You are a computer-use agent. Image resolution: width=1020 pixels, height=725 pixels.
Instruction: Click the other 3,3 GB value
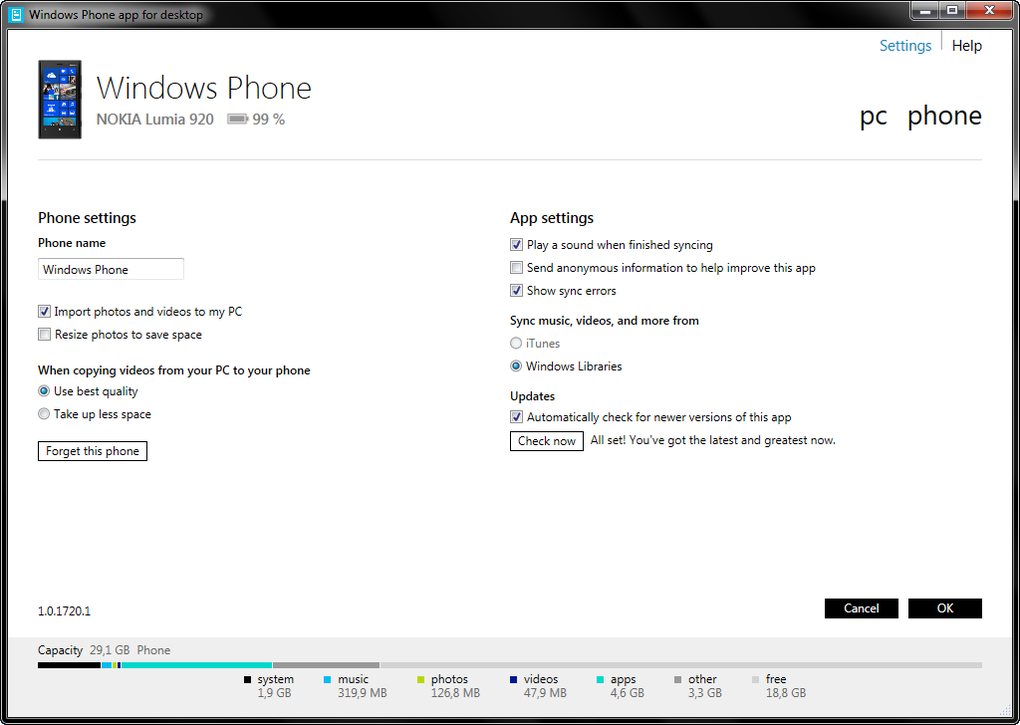pyautogui.click(x=705, y=693)
